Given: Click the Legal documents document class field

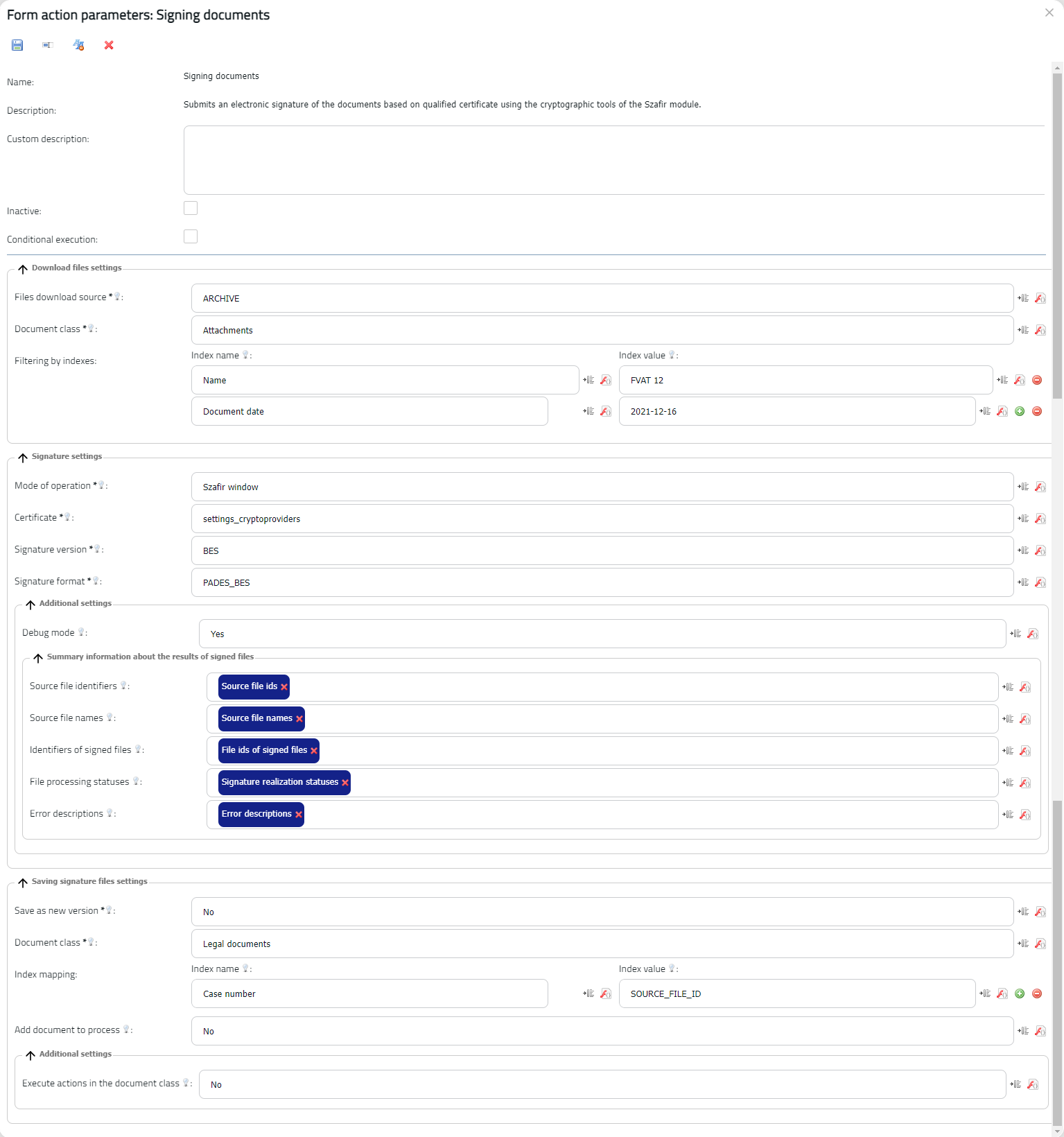Looking at the screenshot, I should (x=602, y=944).
